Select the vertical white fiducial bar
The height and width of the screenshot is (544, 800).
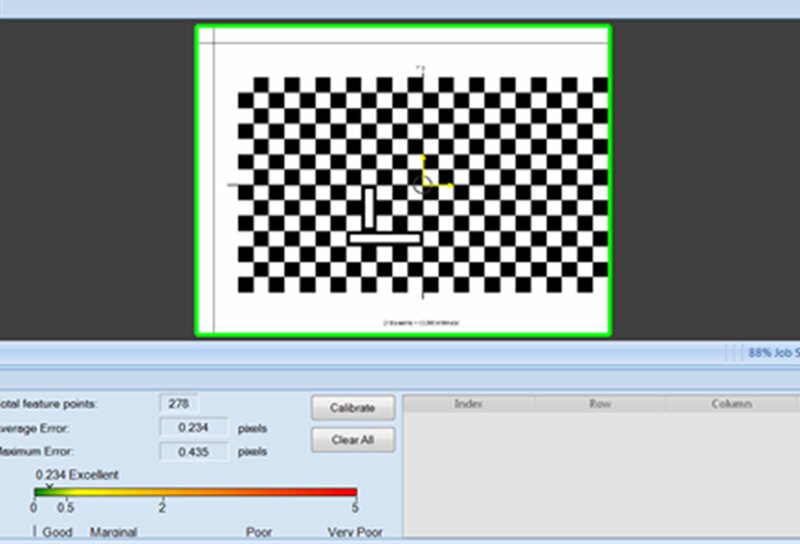[x=369, y=207]
